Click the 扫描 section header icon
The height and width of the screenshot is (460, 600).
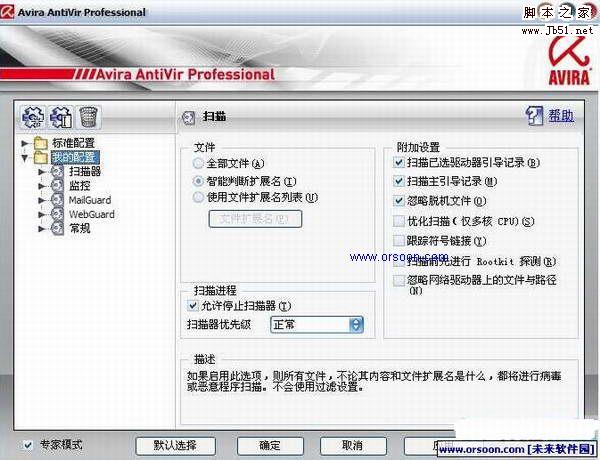click(189, 117)
